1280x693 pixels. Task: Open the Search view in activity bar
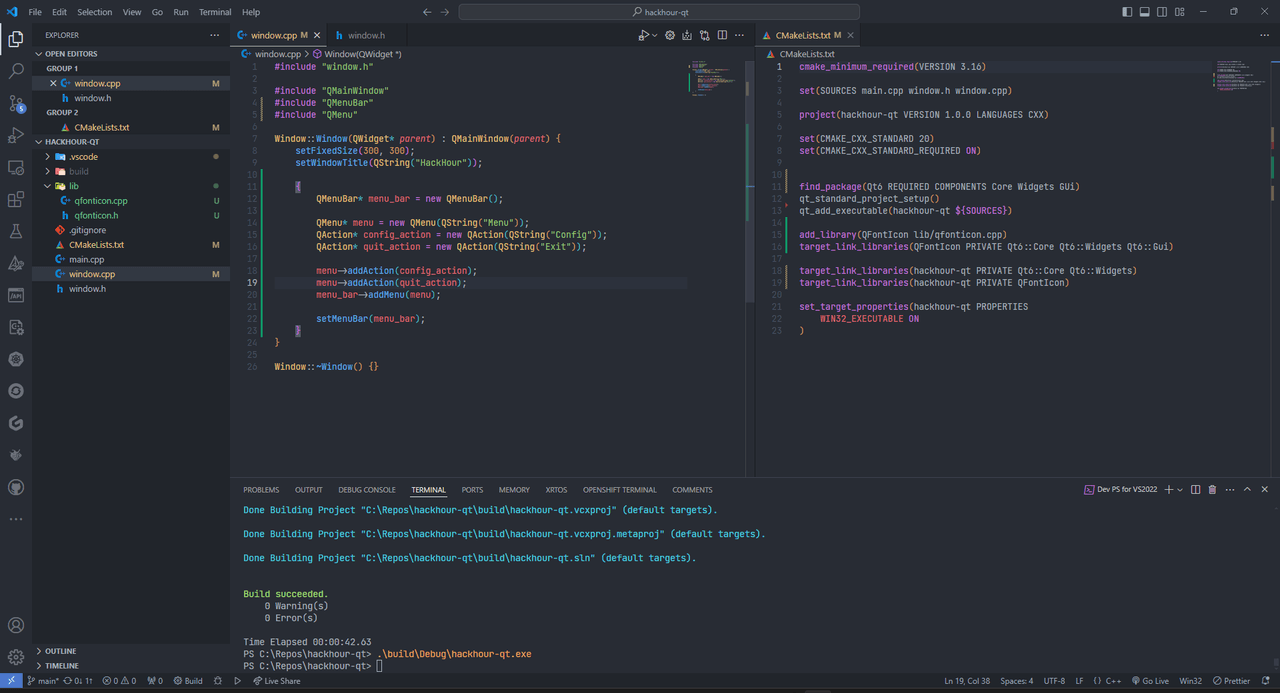(16, 71)
